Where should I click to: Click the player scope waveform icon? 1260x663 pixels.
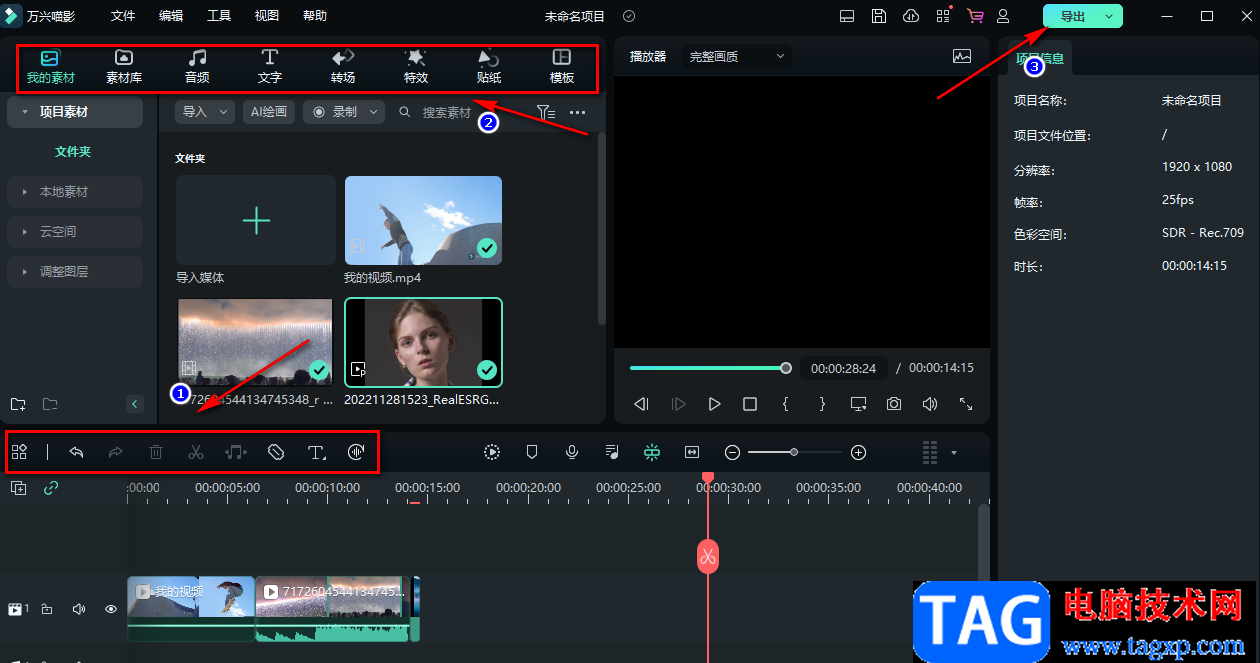coord(962,57)
